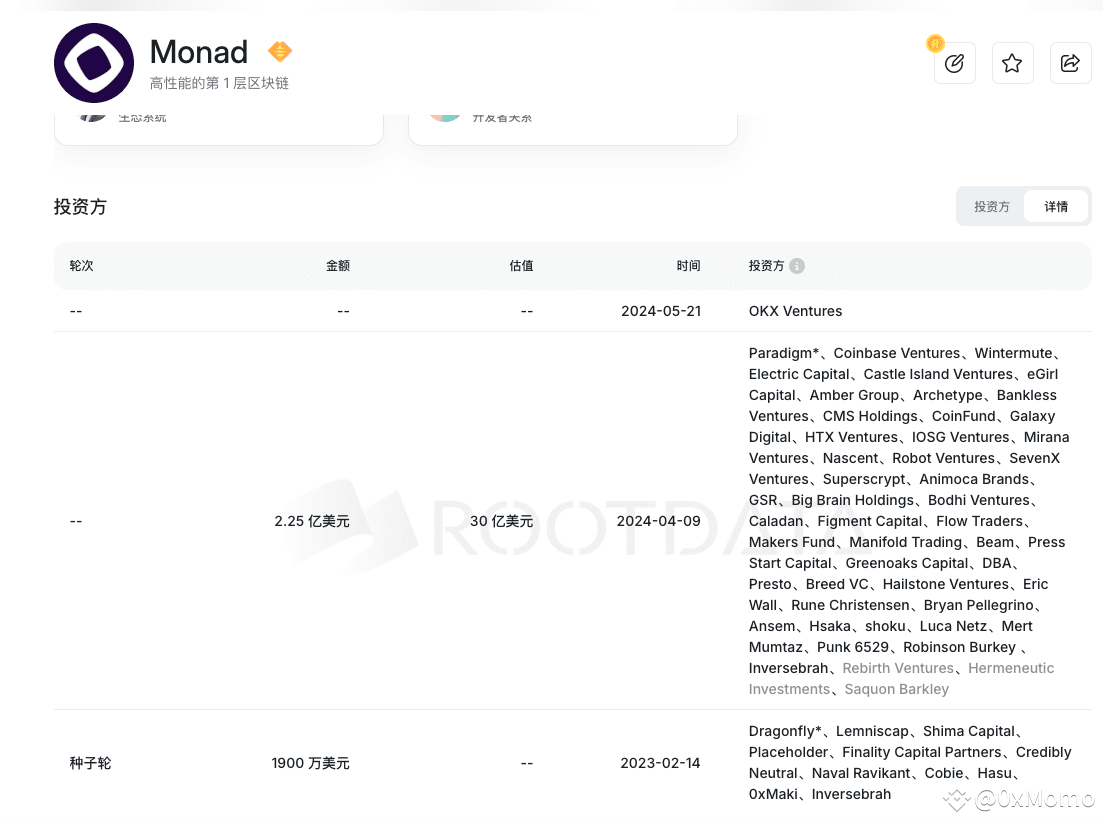Viewport: 1103px width, 821px height.
Task: Click the edit pencil icon
Action: click(x=955, y=63)
